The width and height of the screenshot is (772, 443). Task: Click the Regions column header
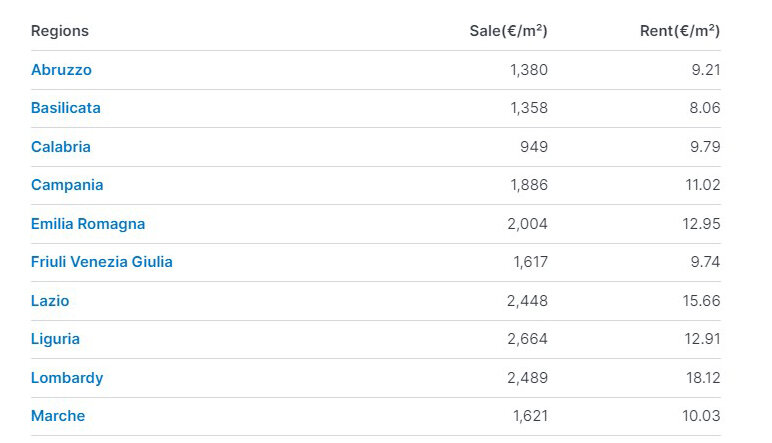point(60,31)
